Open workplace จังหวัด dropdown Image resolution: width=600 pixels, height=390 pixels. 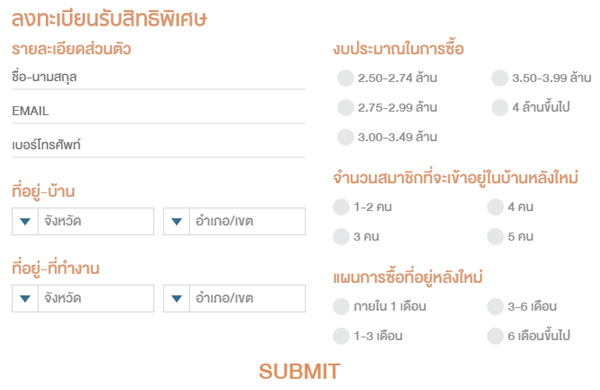click(x=83, y=298)
